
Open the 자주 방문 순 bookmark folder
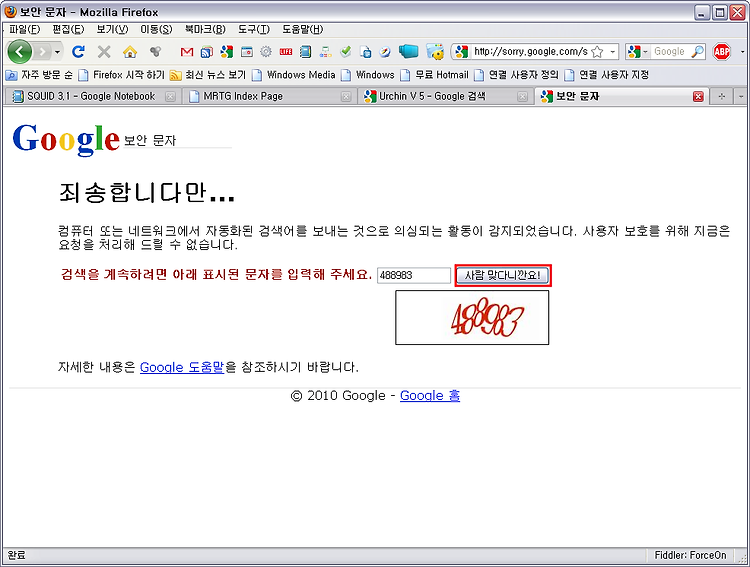click(x=39, y=75)
